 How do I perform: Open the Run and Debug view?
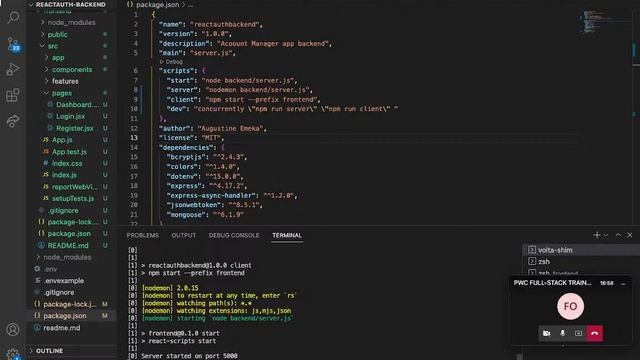13,69
